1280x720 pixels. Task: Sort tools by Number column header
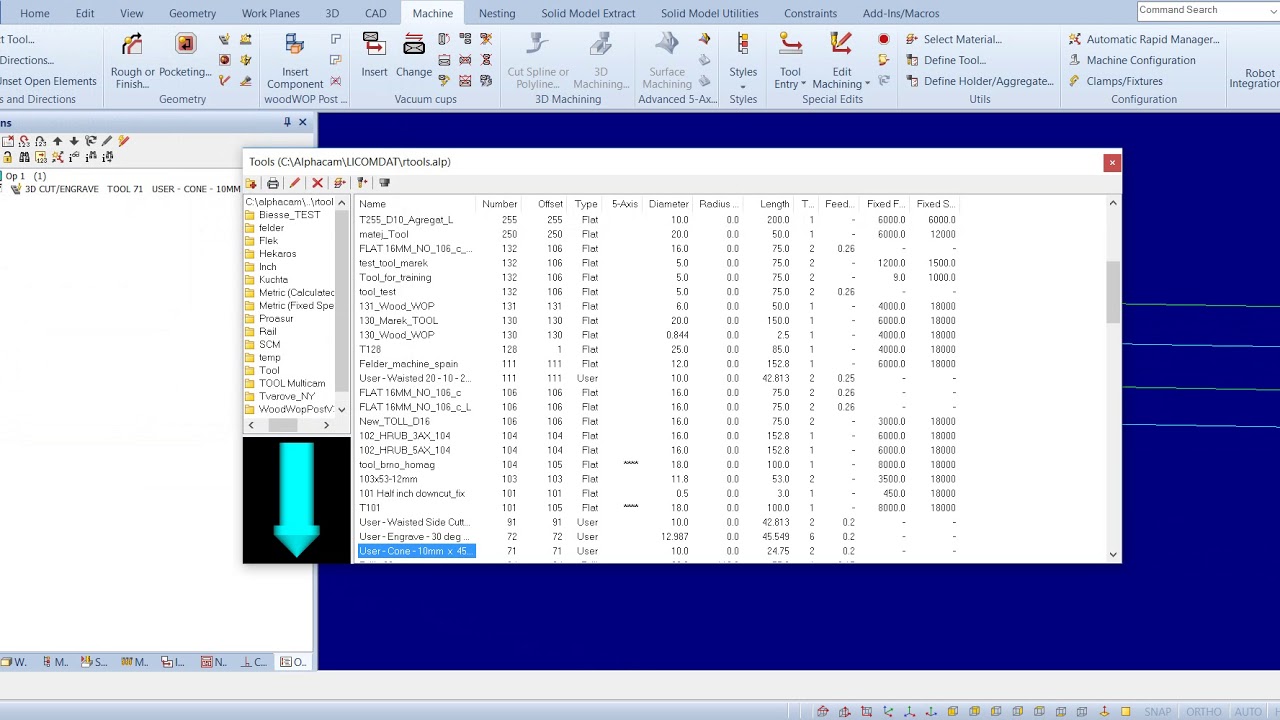[x=499, y=204]
